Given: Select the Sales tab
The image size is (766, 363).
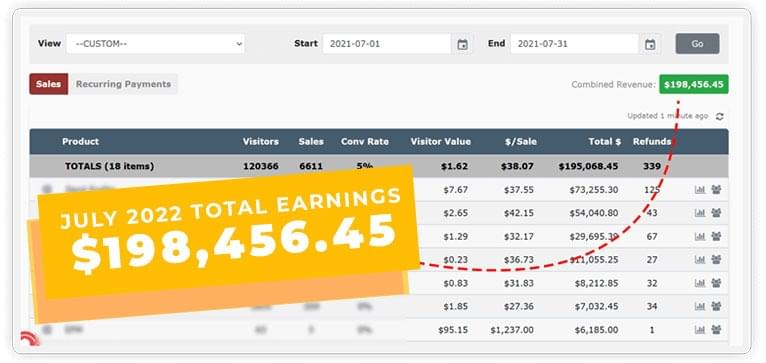Looking at the screenshot, I should (48, 84).
